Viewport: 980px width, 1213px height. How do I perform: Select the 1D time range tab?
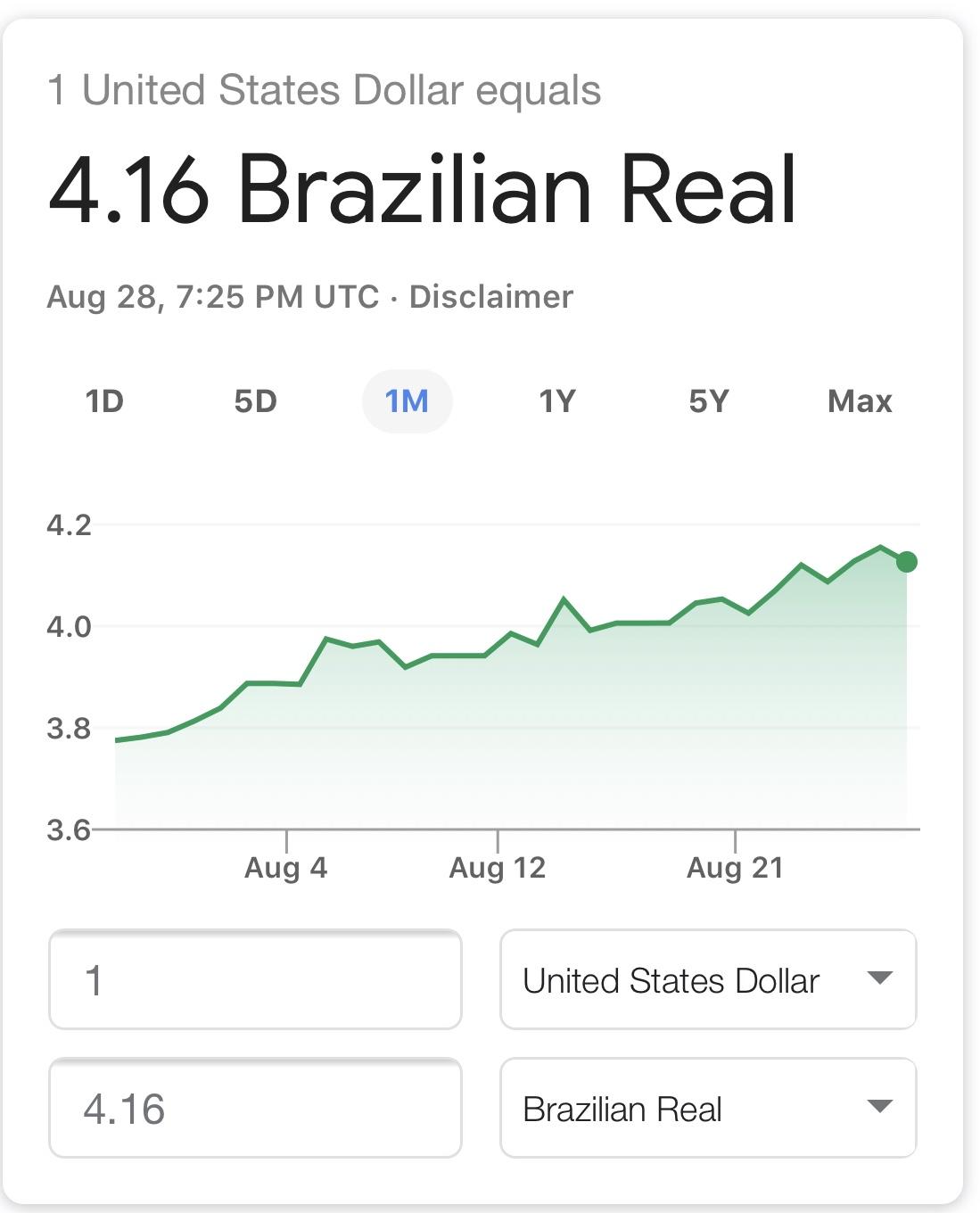coord(104,401)
